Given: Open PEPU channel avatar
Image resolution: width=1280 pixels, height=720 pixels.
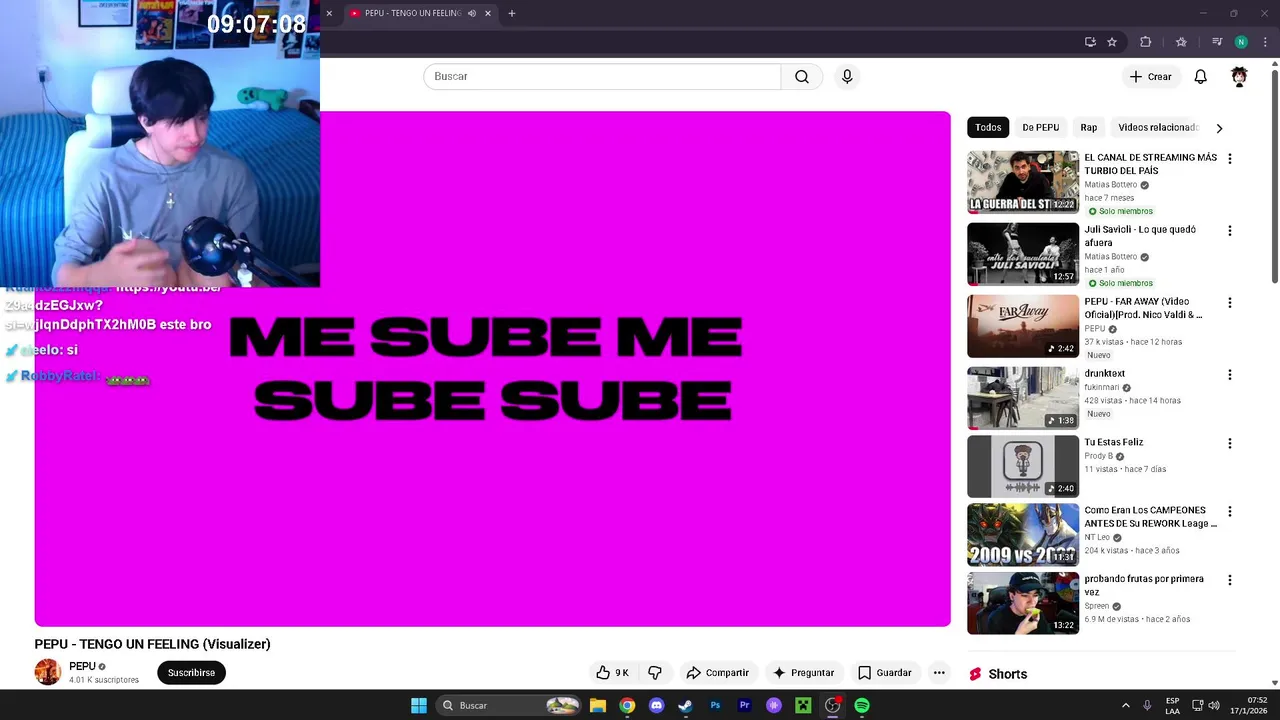Looking at the screenshot, I should [x=48, y=672].
